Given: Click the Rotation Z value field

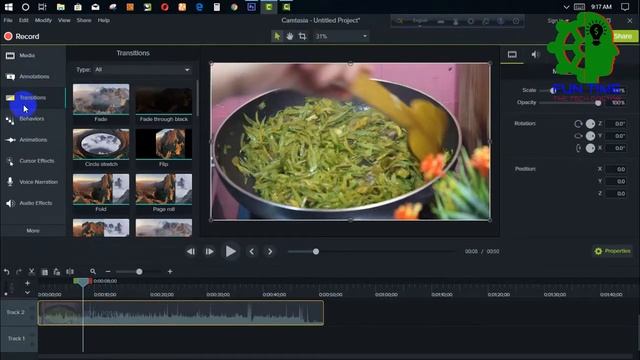Looking at the screenshot, I should (x=616, y=123).
